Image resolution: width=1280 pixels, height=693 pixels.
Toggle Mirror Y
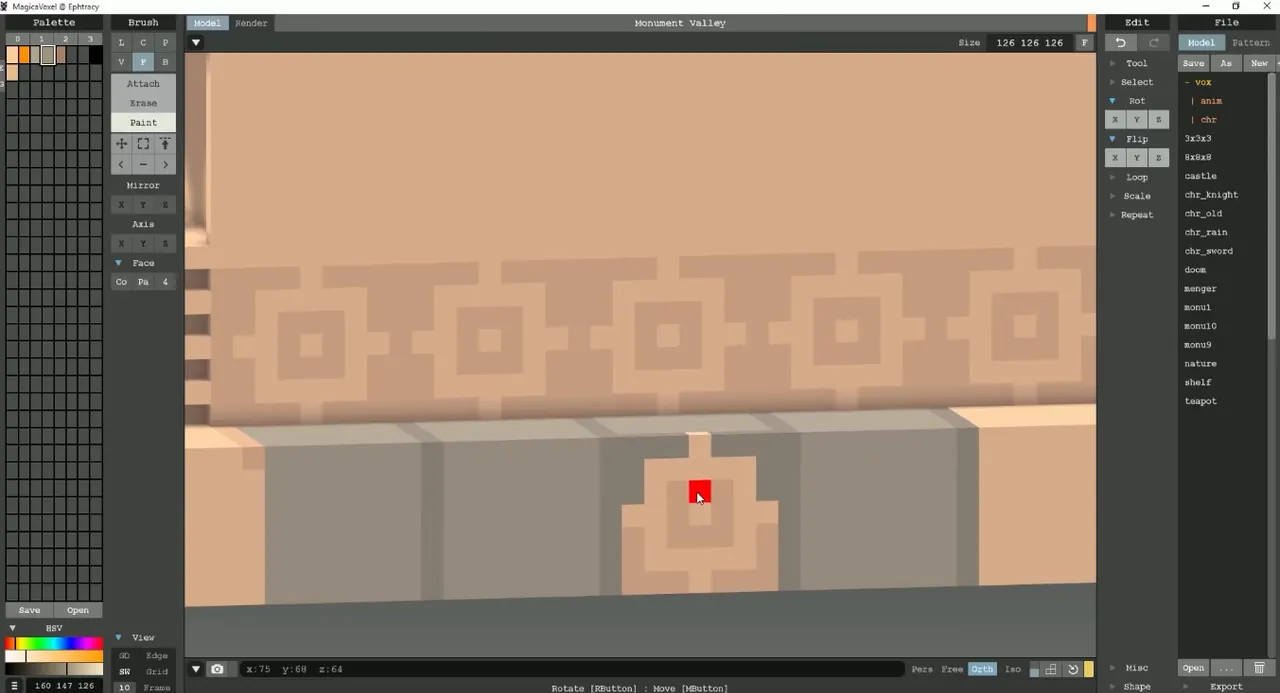[143, 205]
